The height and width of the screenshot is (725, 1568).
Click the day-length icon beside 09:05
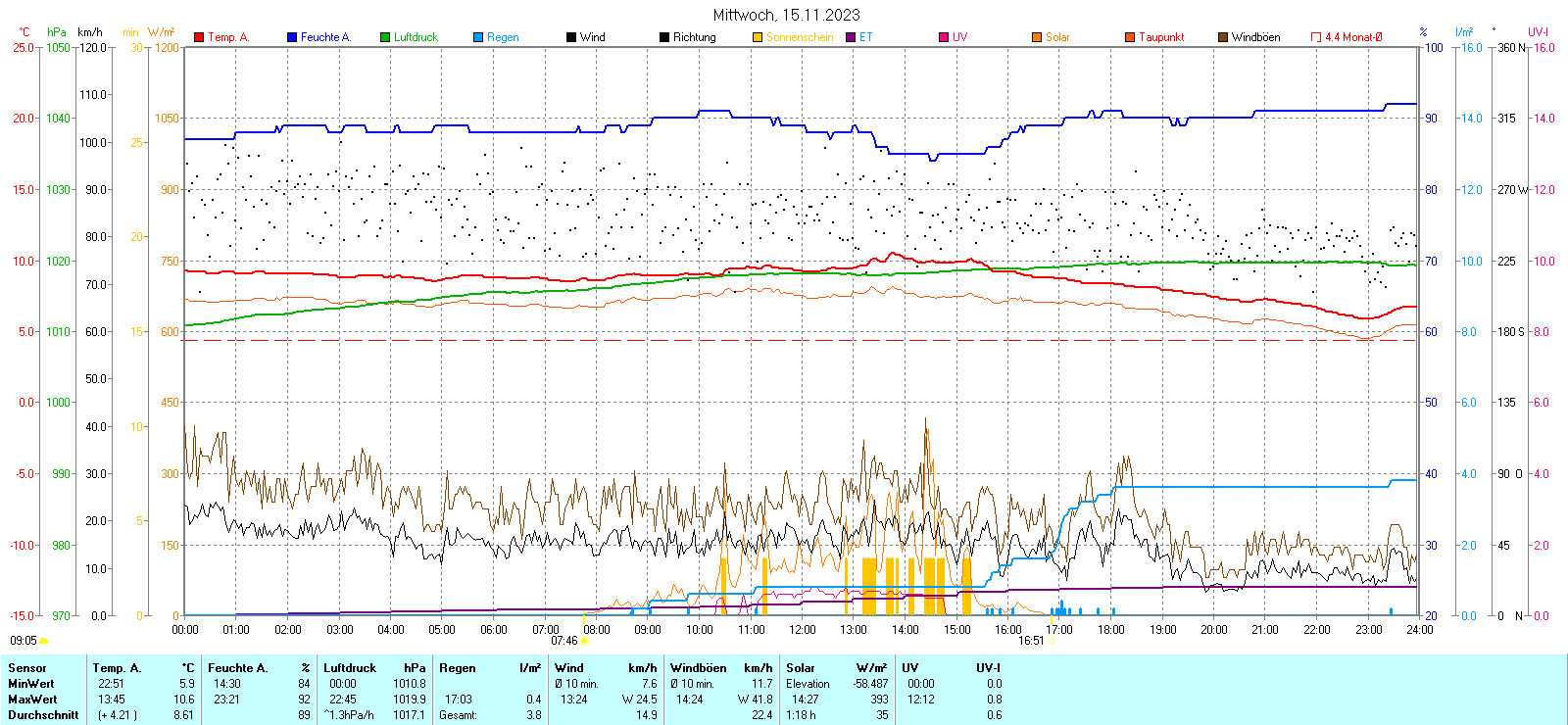click(x=44, y=641)
